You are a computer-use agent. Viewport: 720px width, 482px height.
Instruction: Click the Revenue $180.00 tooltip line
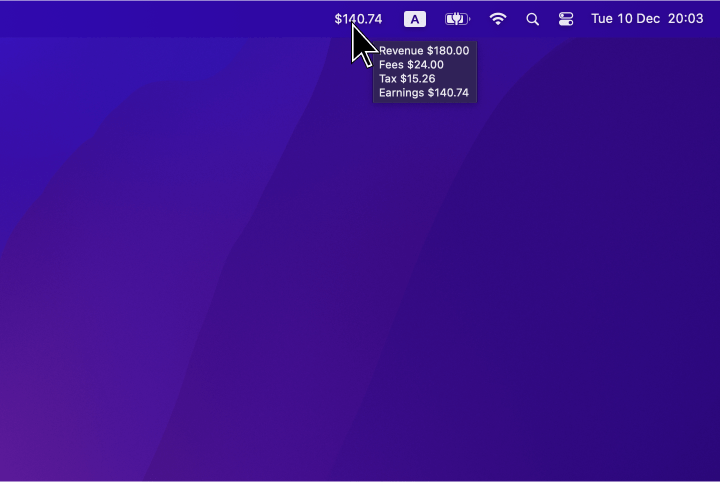click(x=424, y=51)
